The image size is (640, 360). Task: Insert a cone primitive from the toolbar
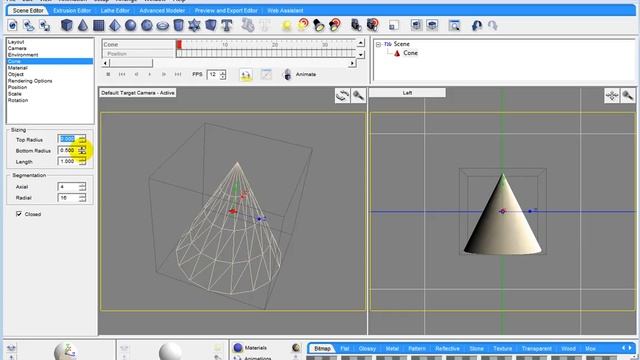pos(83,25)
